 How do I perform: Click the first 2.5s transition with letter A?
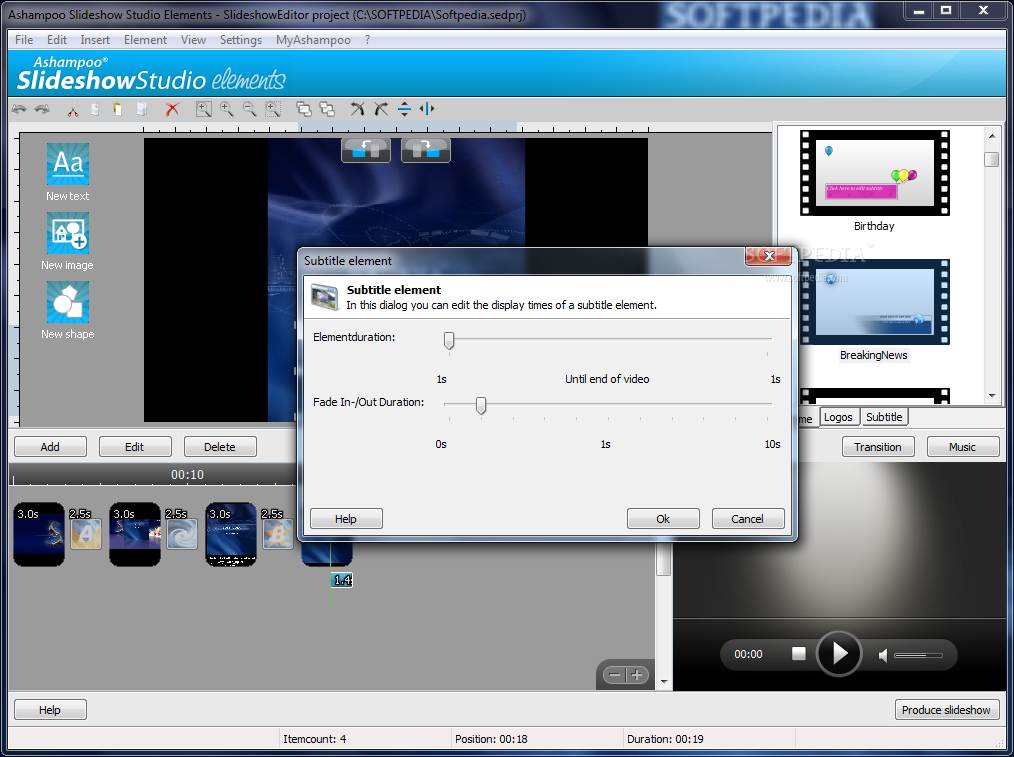point(86,535)
